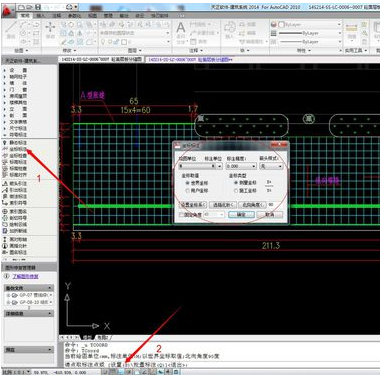Select 索引符号 tool in the sidebar
Image resolution: width=380 pixels, height=375 pixels.
coord(15,203)
